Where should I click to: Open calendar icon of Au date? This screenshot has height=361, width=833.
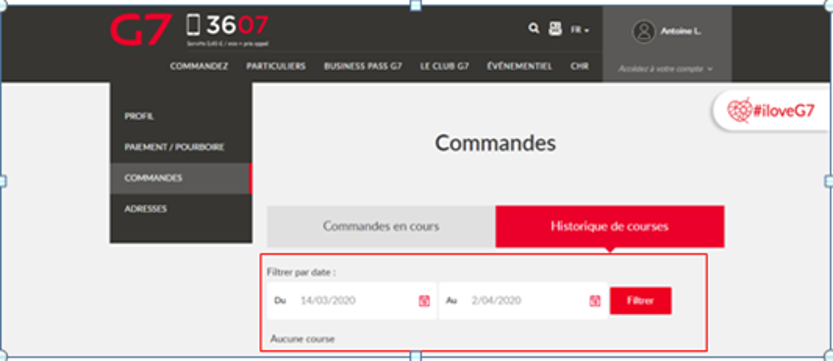coord(594,301)
